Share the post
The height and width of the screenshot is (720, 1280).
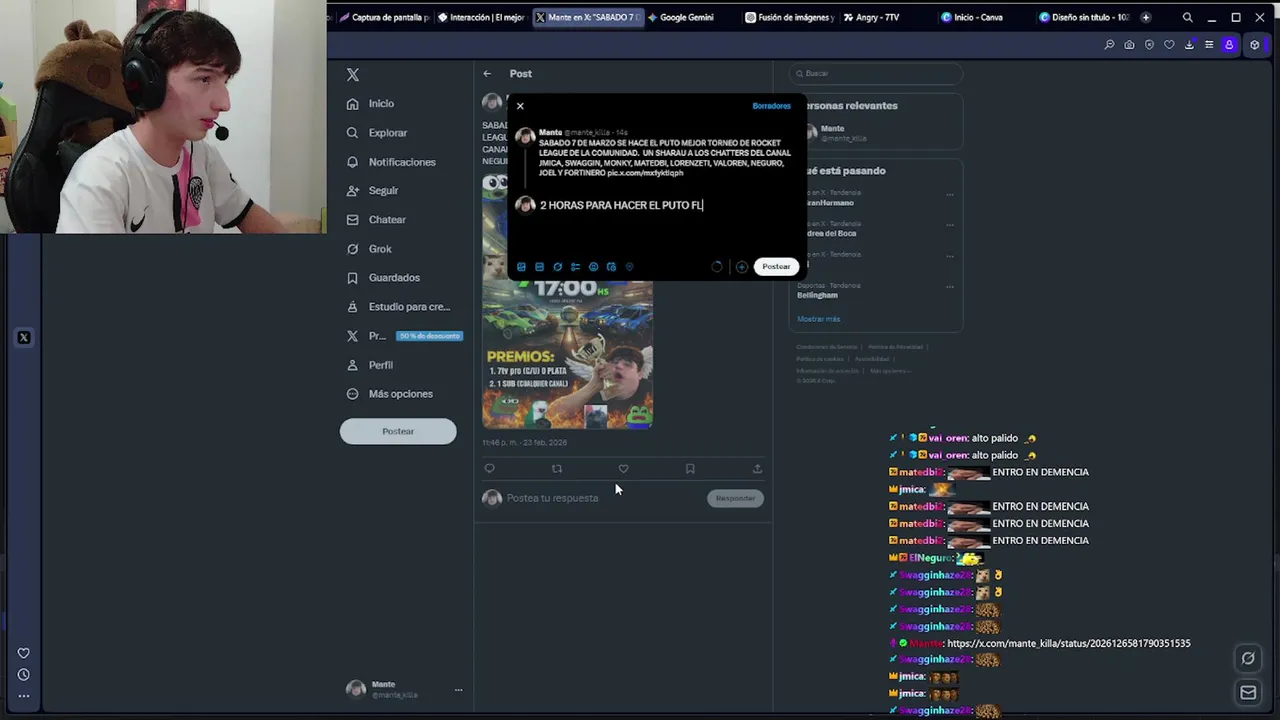pos(757,469)
